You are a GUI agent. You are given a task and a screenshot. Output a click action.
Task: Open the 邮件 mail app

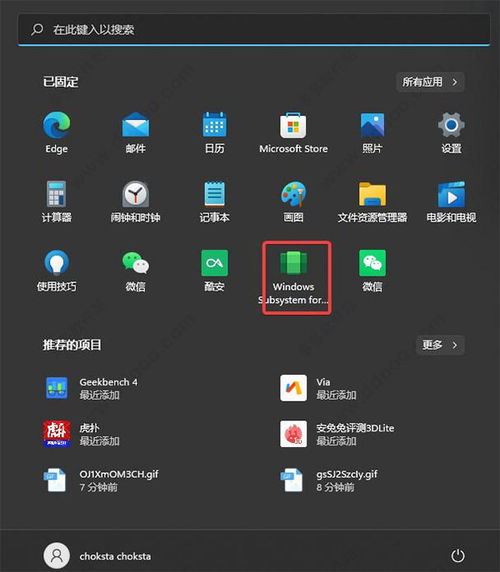point(135,133)
